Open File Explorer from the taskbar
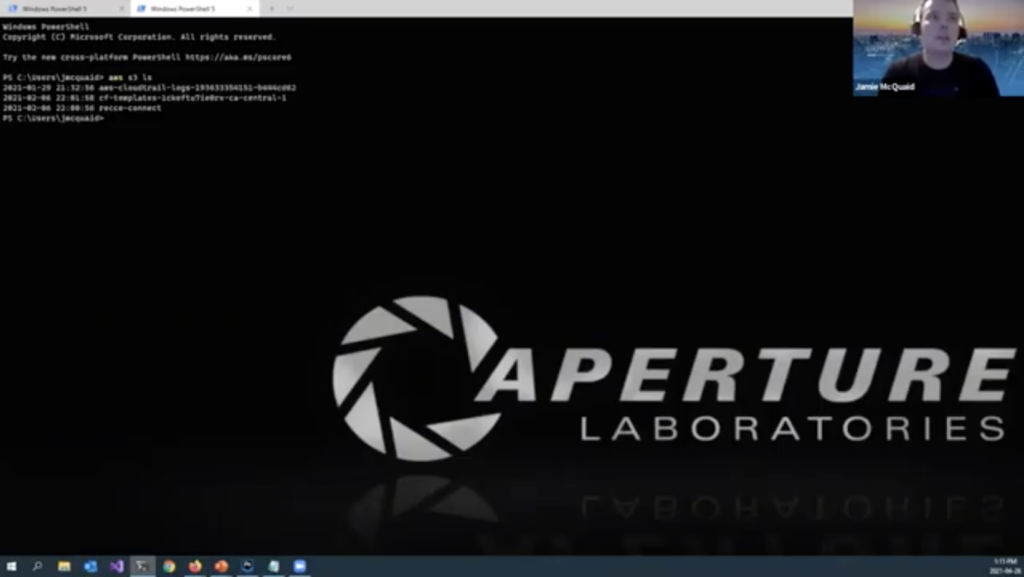 pyautogui.click(x=64, y=566)
